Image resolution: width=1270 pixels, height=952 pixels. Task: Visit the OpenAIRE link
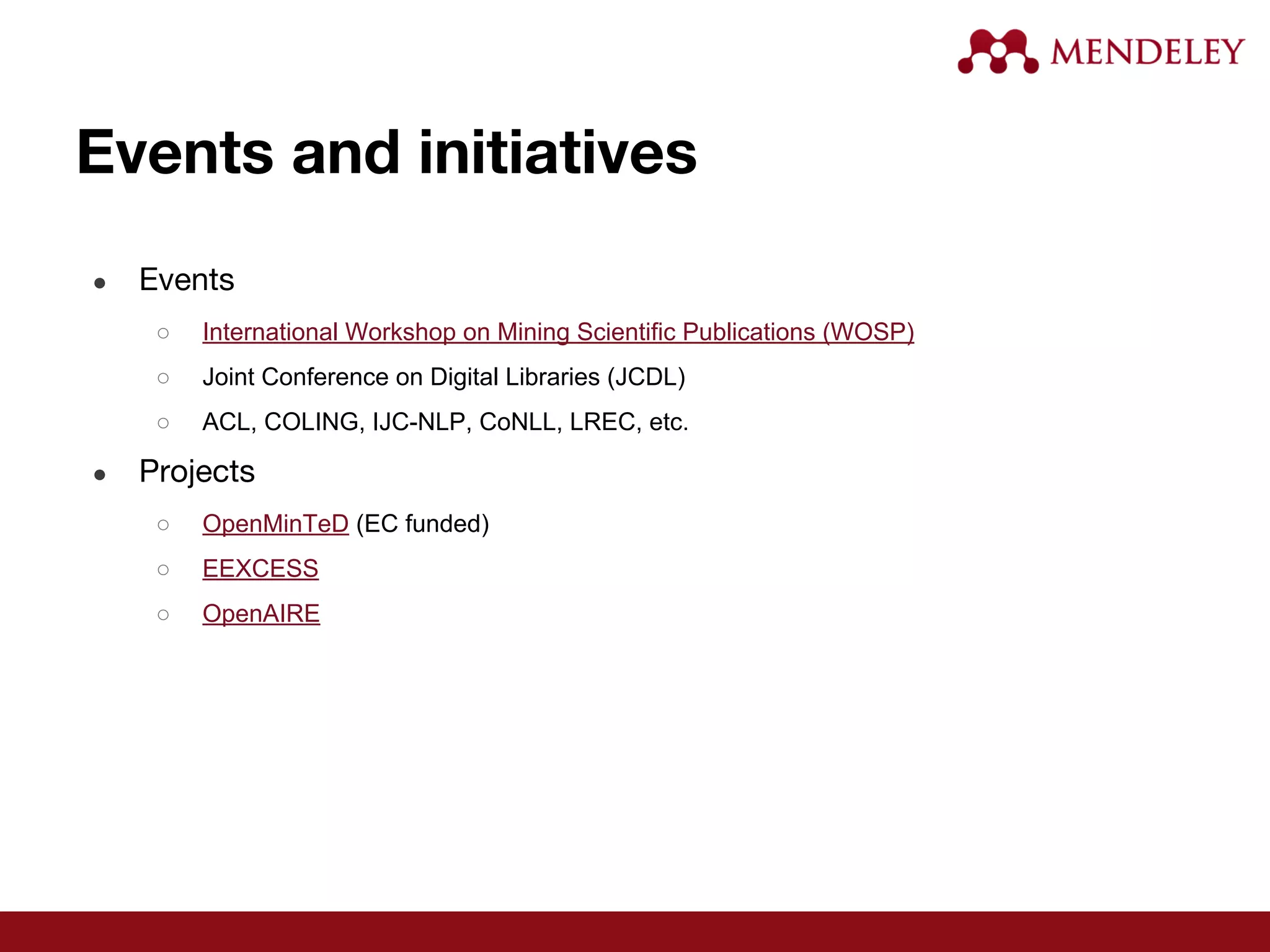click(261, 614)
